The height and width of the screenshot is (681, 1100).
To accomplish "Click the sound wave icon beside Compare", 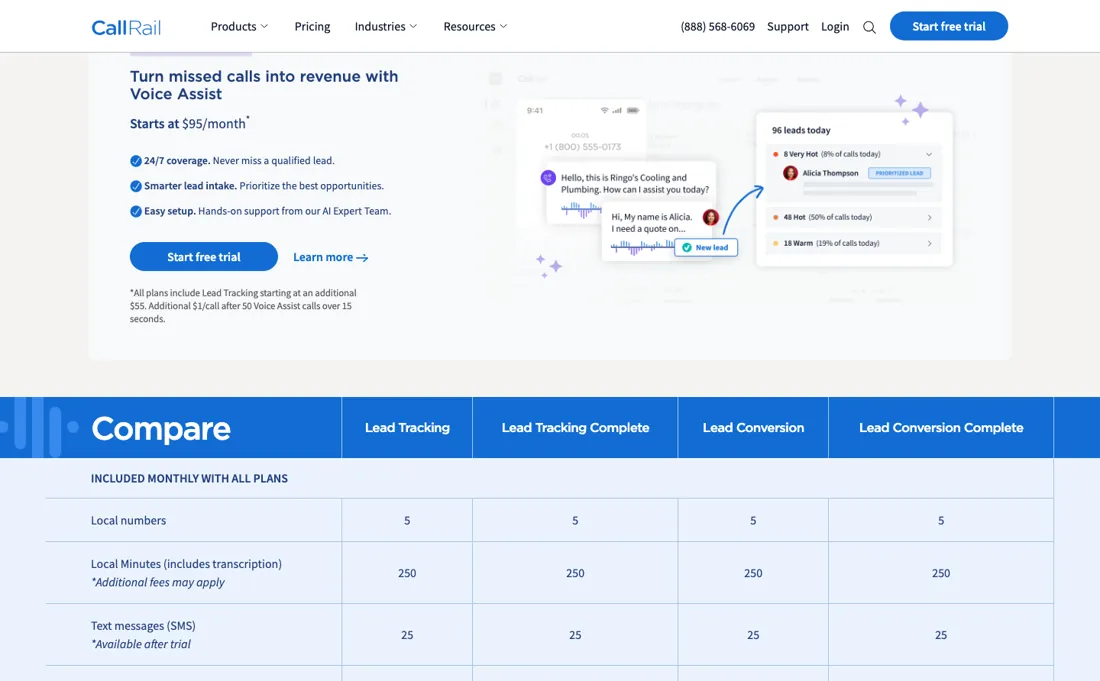I will 39,427.
